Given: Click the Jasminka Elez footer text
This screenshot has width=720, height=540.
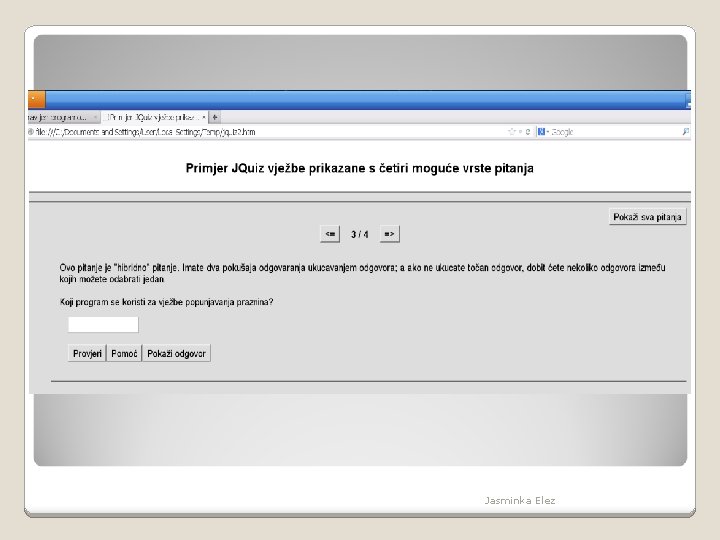Looking at the screenshot, I should (x=520, y=501).
